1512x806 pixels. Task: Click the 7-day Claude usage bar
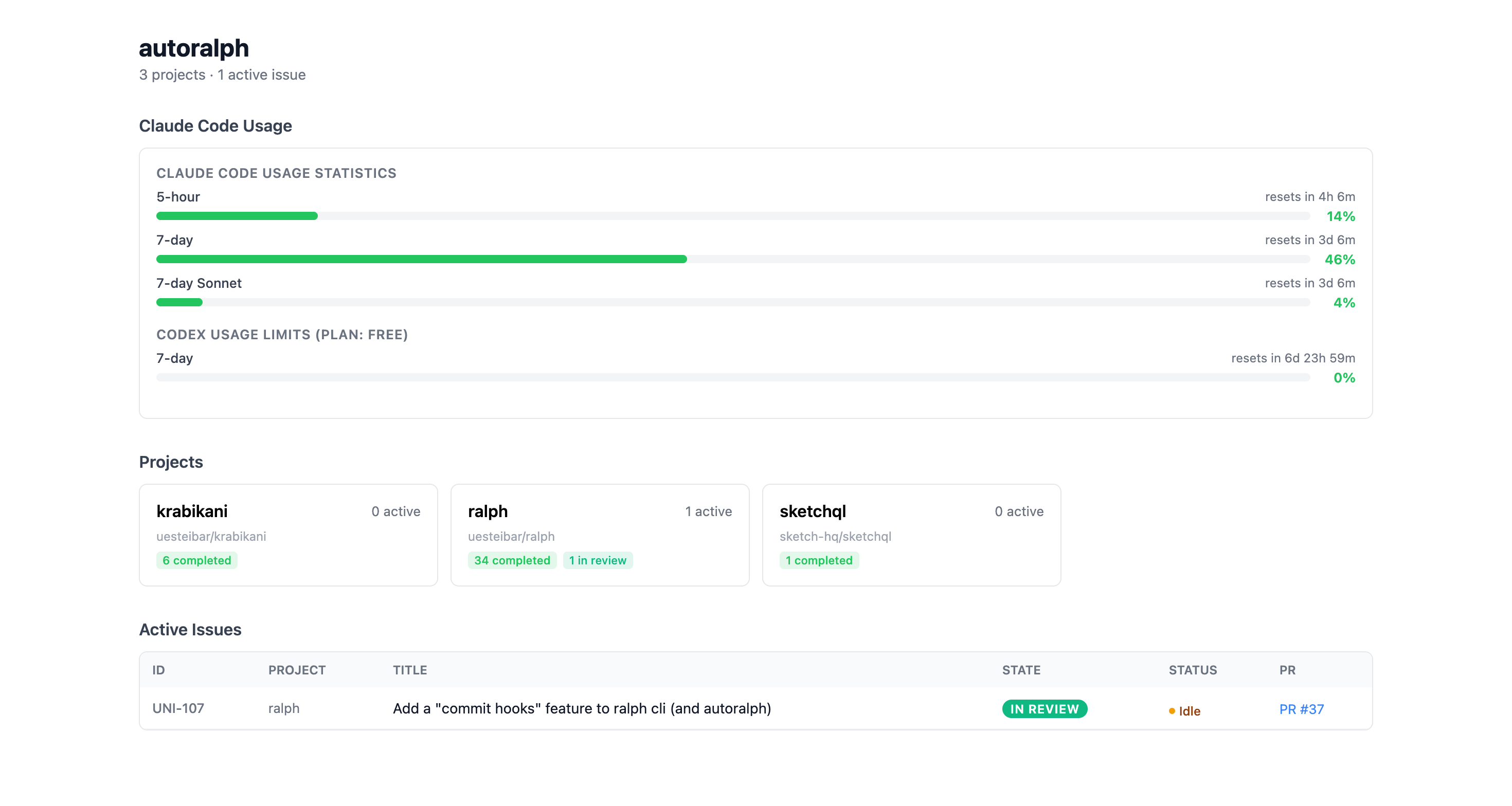pyautogui.click(x=732, y=259)
